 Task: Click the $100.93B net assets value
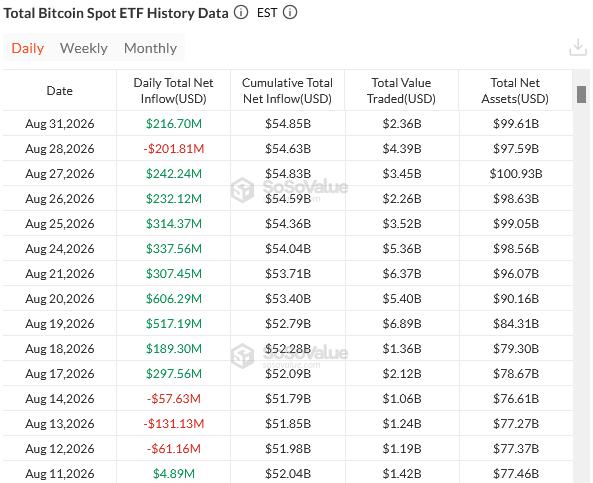click(x=516, y=174)
